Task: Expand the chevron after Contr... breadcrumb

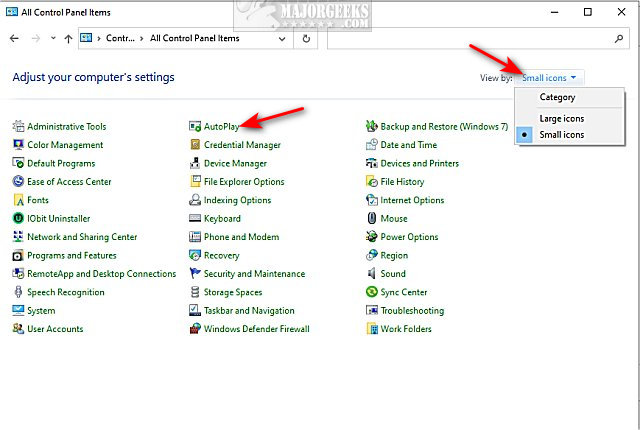Action: coord(142,38)
